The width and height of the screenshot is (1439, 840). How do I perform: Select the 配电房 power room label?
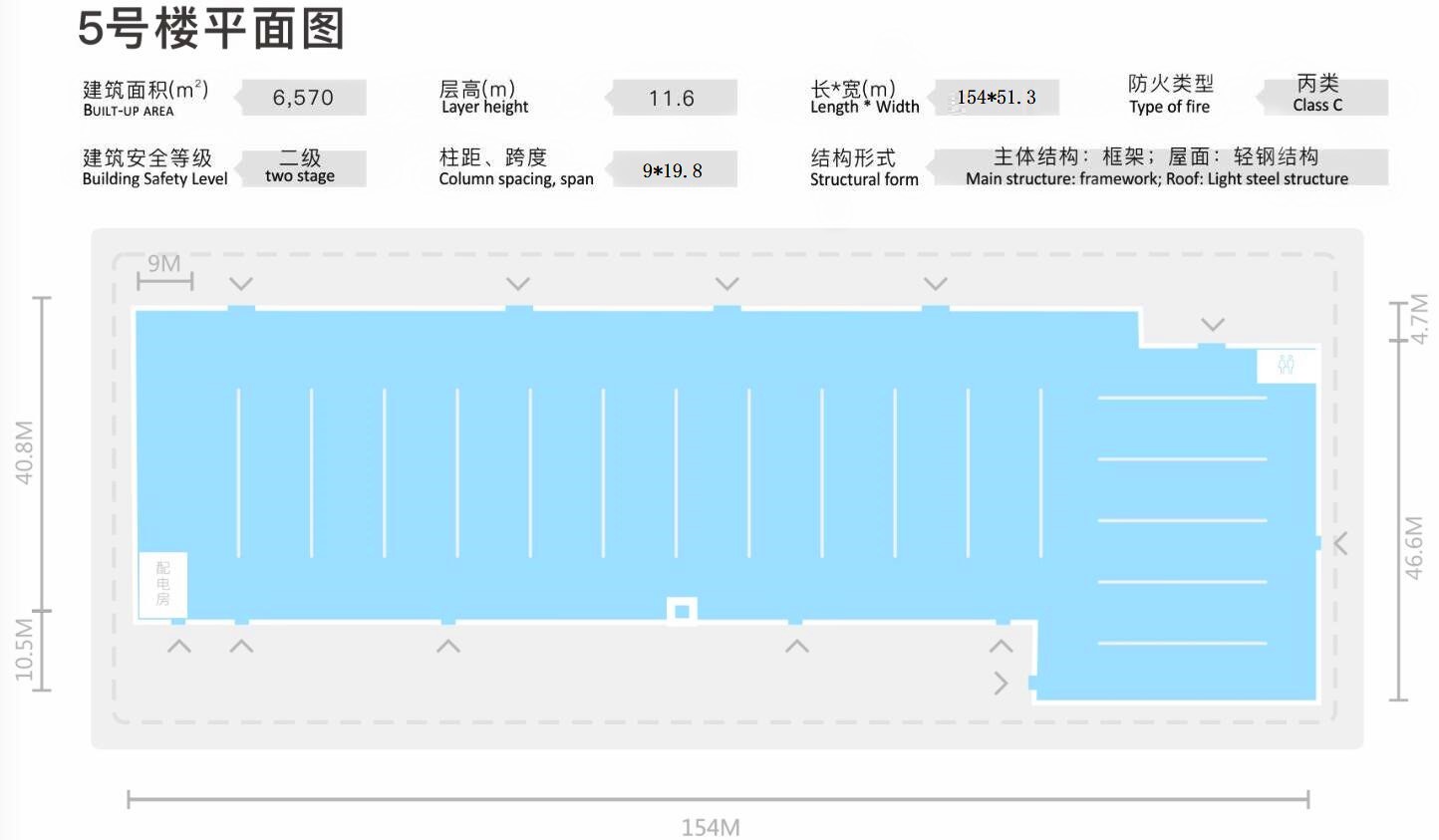point(162,584)
